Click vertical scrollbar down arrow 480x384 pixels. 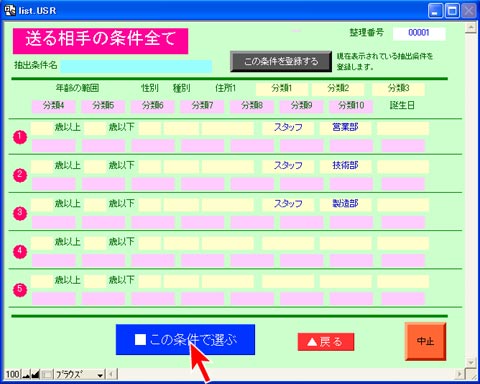pos(470,362)
